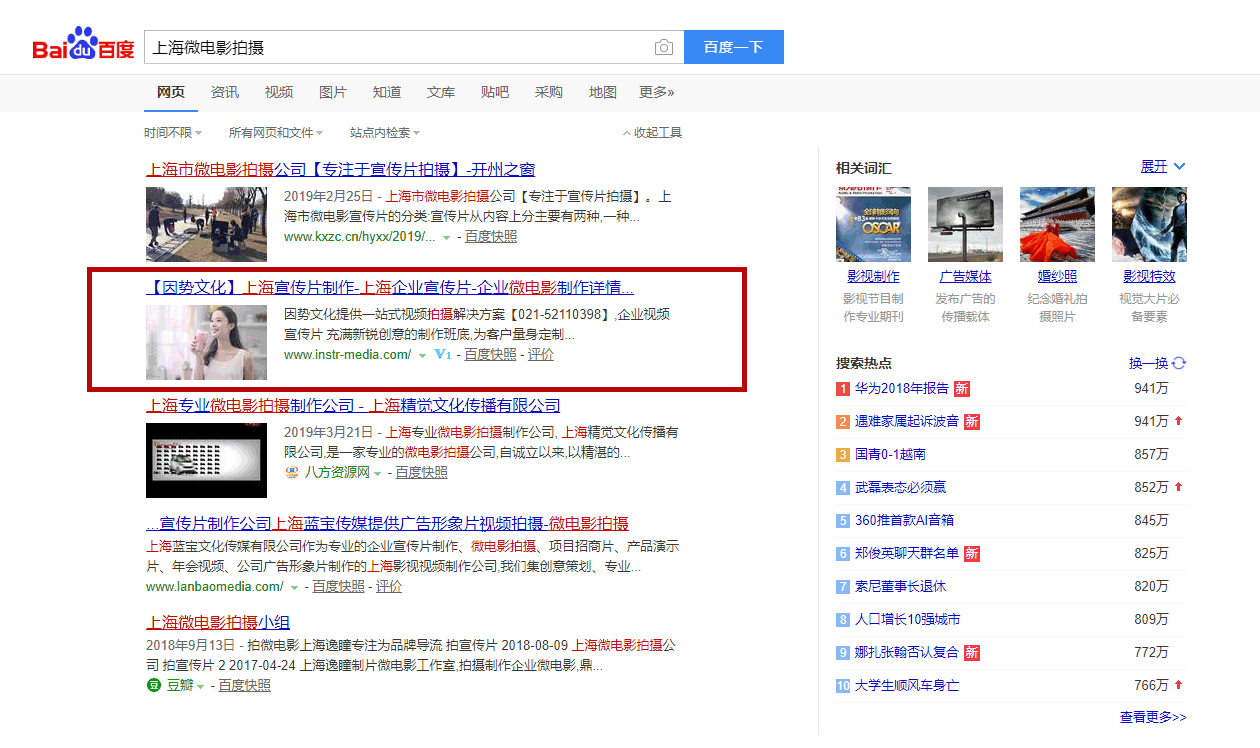Select the 网页 tab

click(171, 92)
